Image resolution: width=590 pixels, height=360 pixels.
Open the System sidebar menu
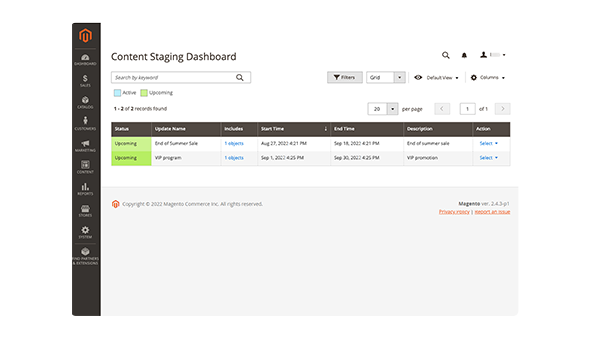(85, 232)
